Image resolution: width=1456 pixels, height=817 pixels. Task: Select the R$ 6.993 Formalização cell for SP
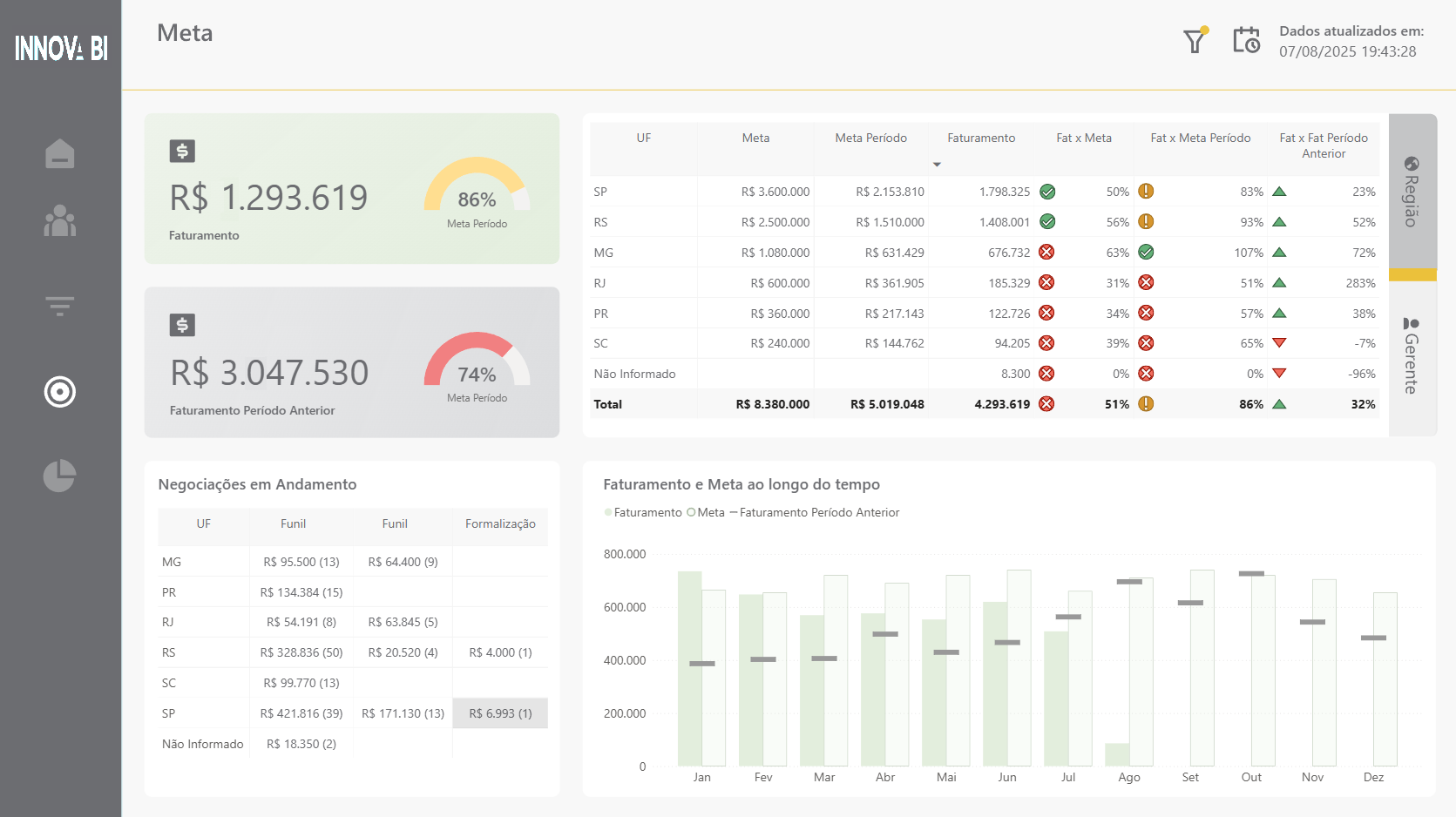tap(499, 712)
